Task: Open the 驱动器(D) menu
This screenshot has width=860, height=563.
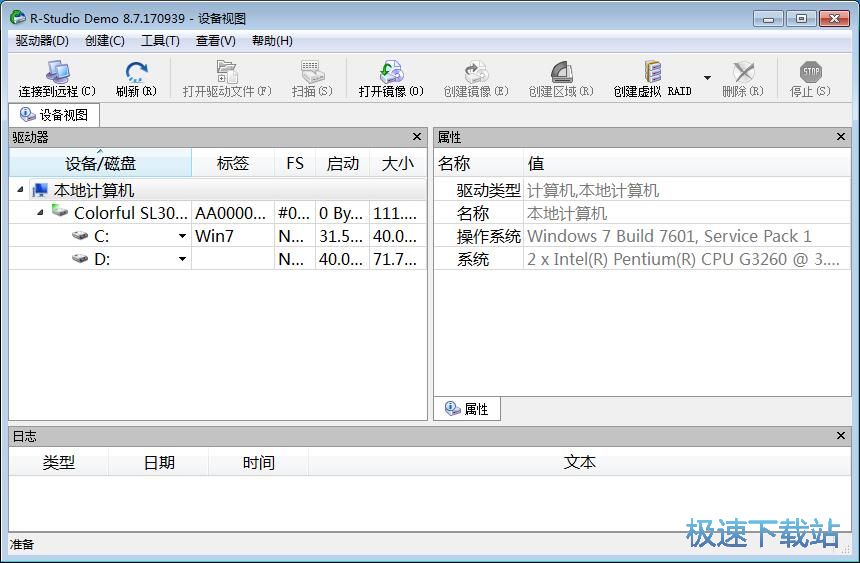Action: [x=42, y=41]
